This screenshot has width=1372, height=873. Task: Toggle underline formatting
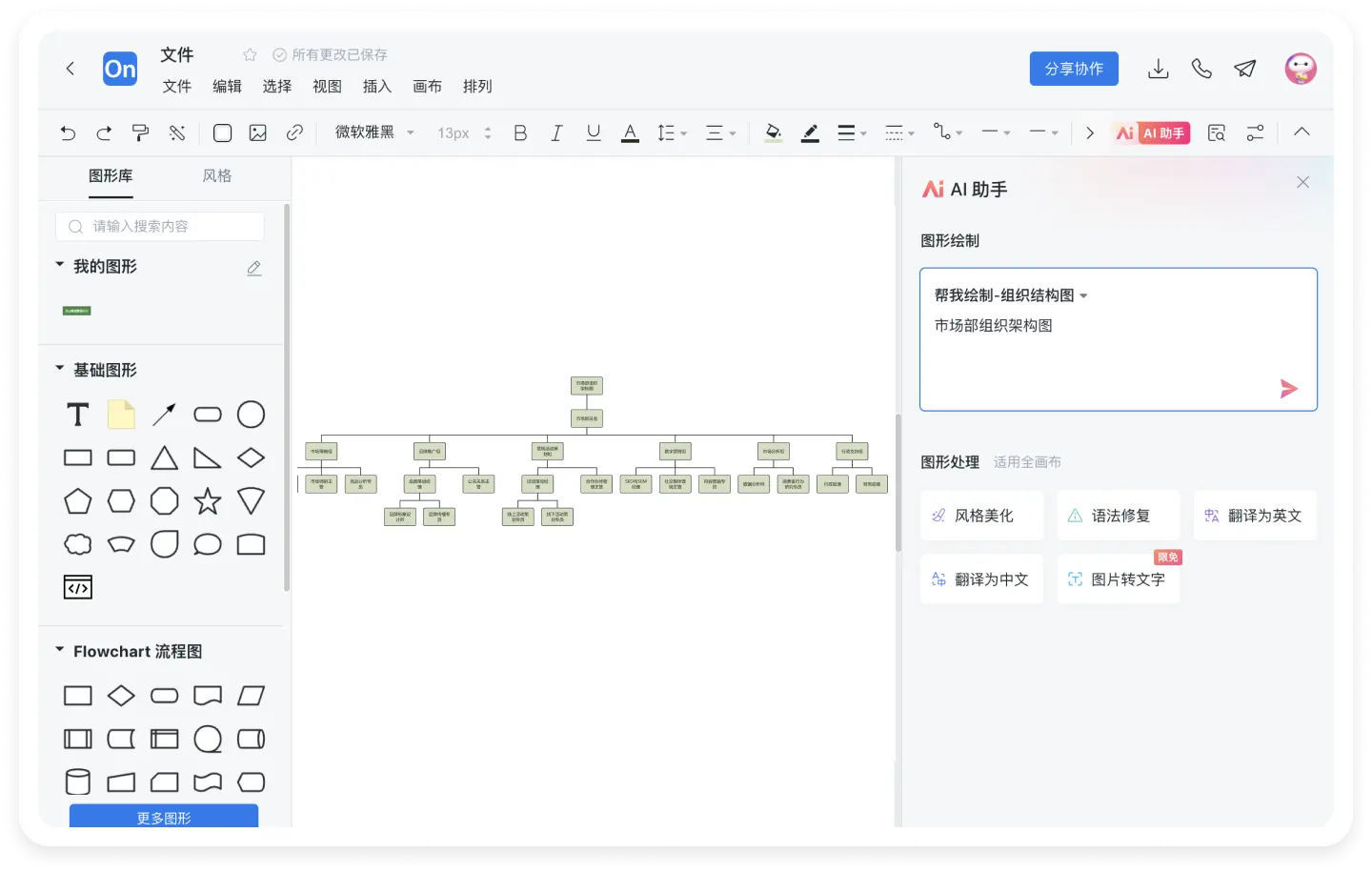593,132
